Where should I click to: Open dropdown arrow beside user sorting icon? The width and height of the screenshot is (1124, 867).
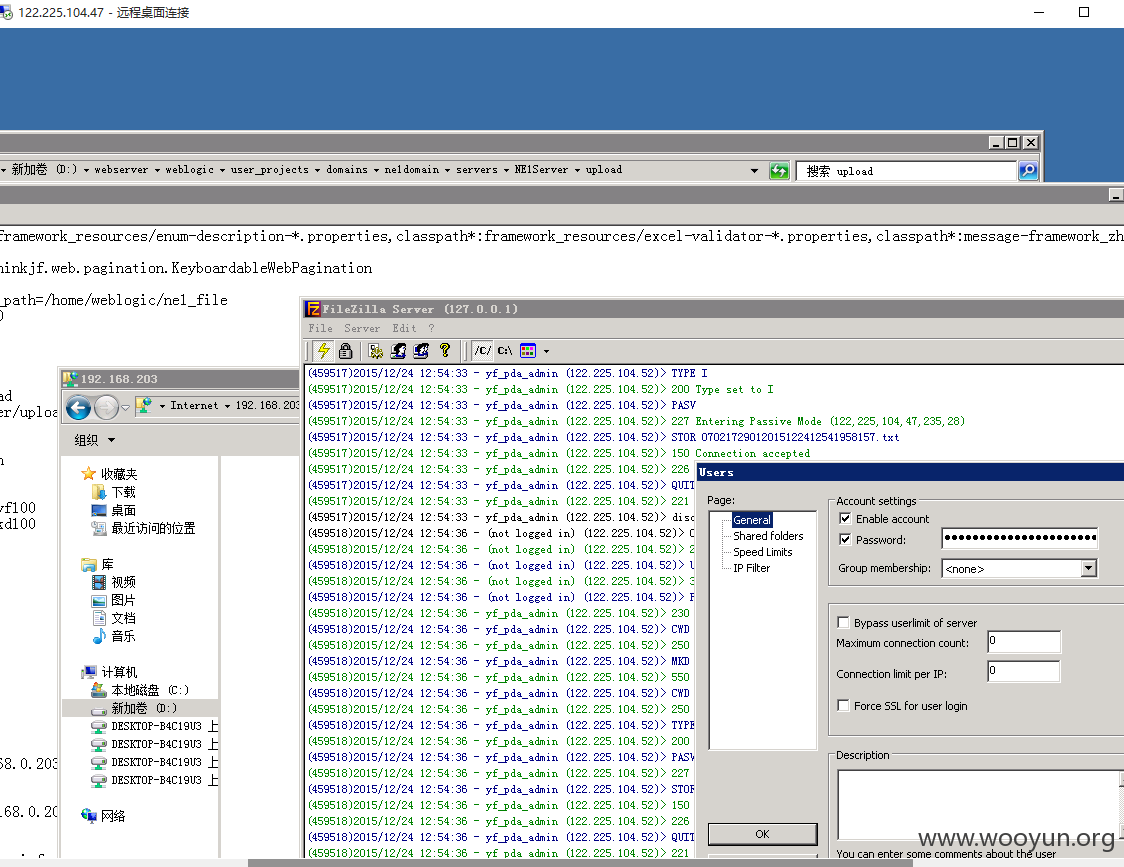546,351
